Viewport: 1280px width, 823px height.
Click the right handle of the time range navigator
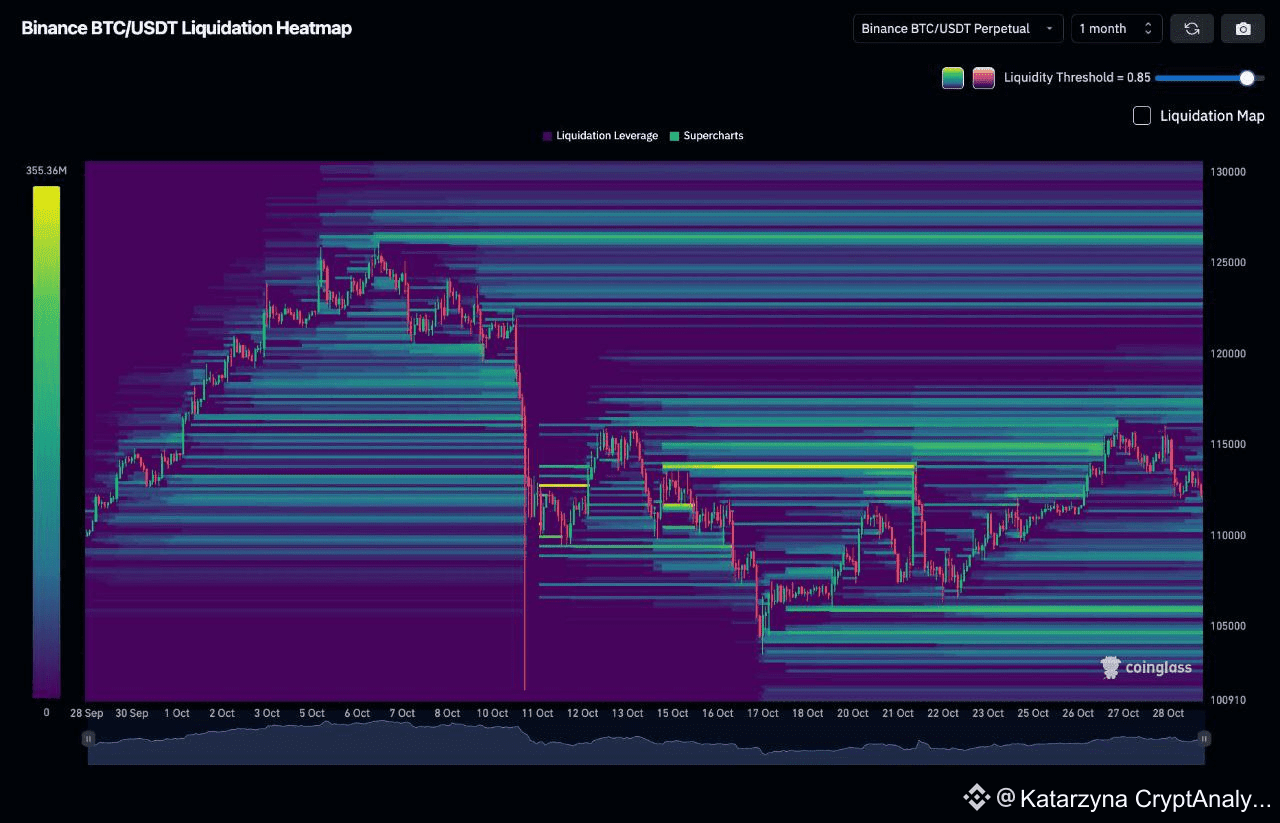1204,739
